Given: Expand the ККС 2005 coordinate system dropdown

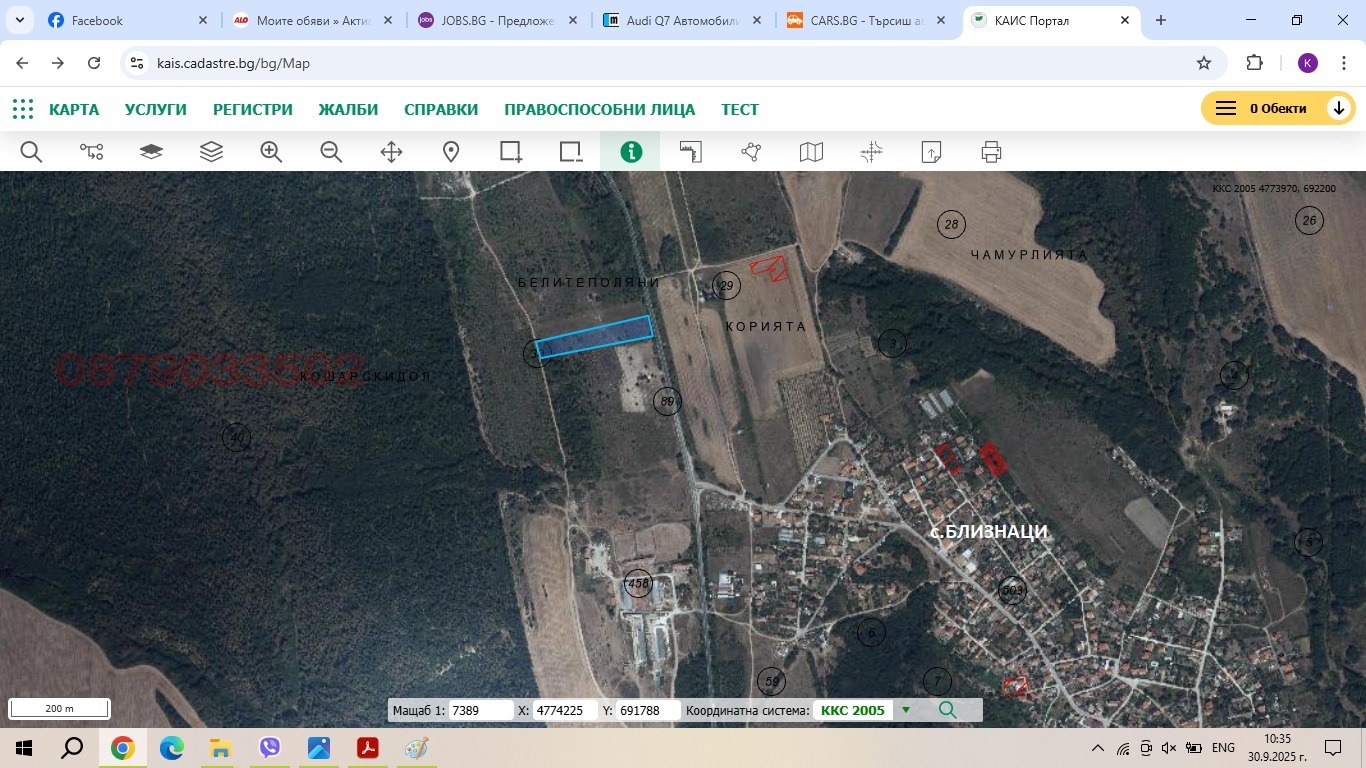Looking at the screenshot, I should click(906, 710).
